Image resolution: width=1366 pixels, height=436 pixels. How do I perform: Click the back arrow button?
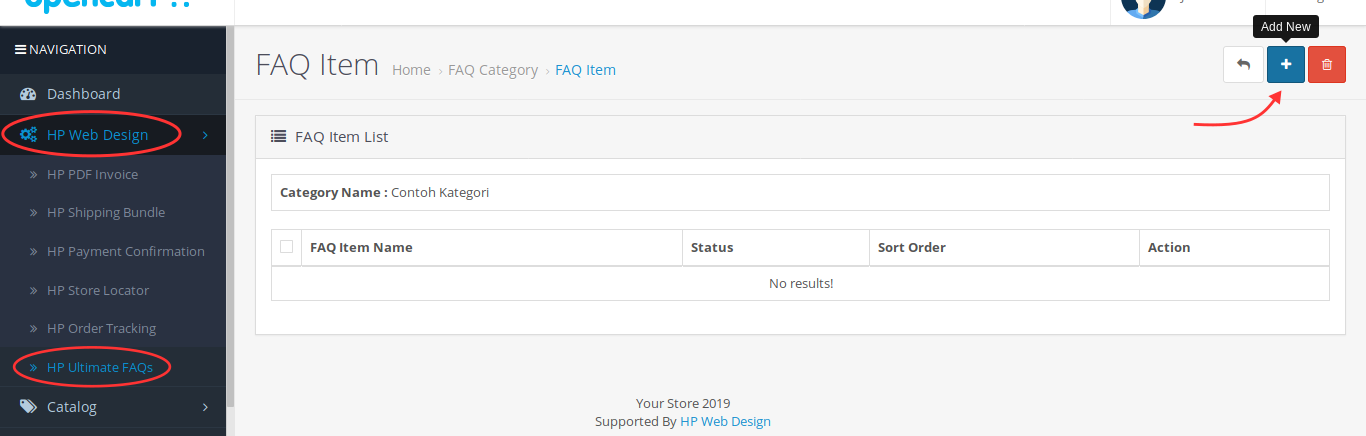click(1243, 65)
